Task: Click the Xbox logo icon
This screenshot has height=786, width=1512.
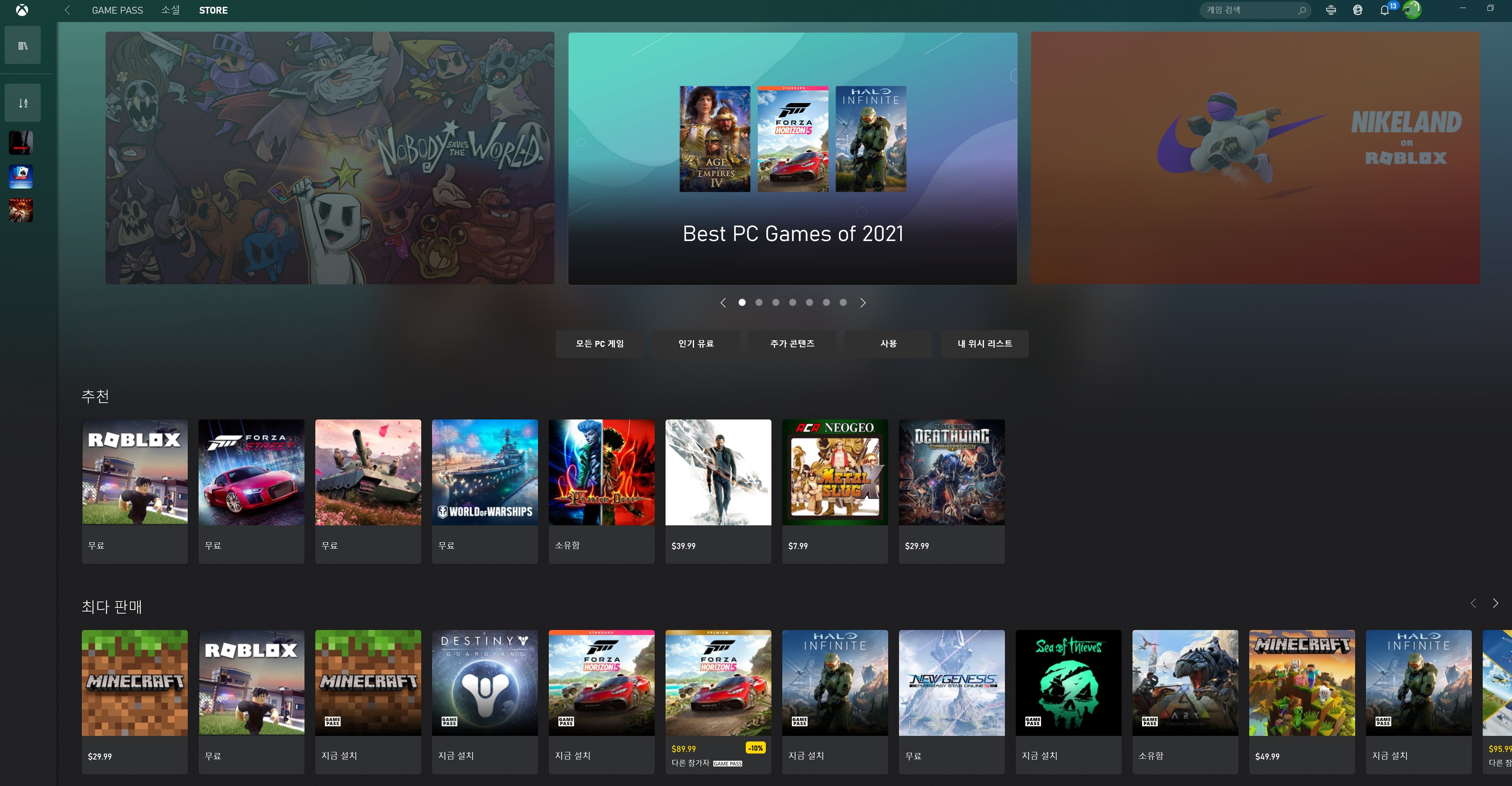Action: [22, 10]
